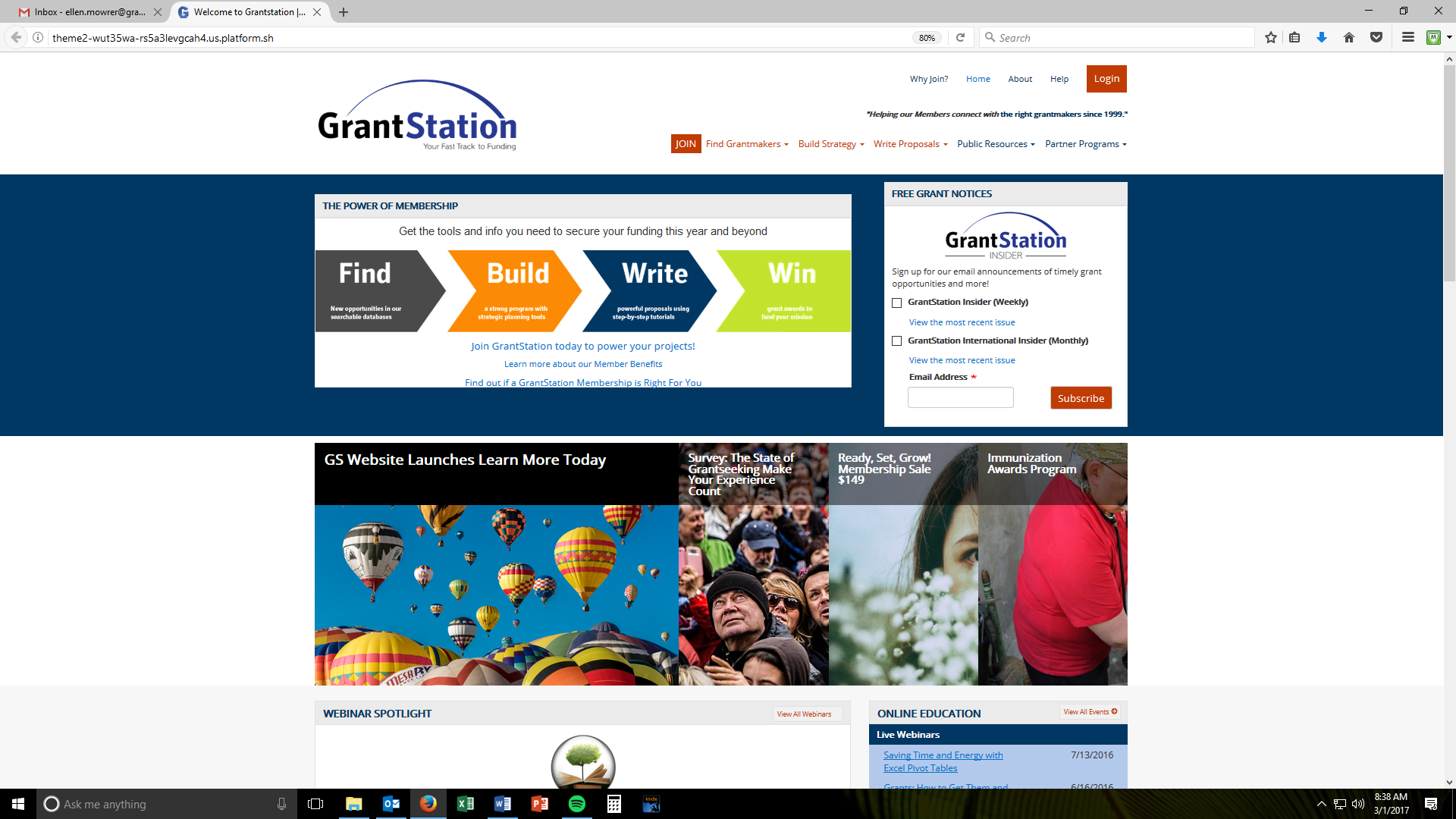The image size is (1456, 819).
Task: Check GrantStation International Insider (Monthly) checkbox
Action: 897,341
